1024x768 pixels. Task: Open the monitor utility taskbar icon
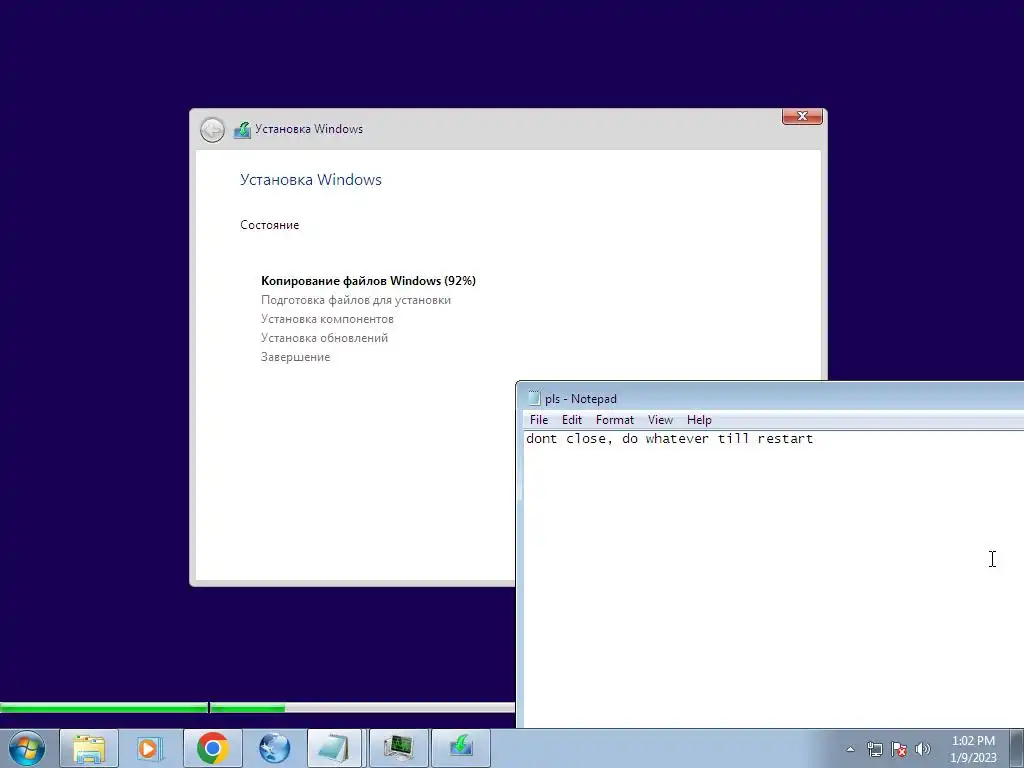coord(398,748)
